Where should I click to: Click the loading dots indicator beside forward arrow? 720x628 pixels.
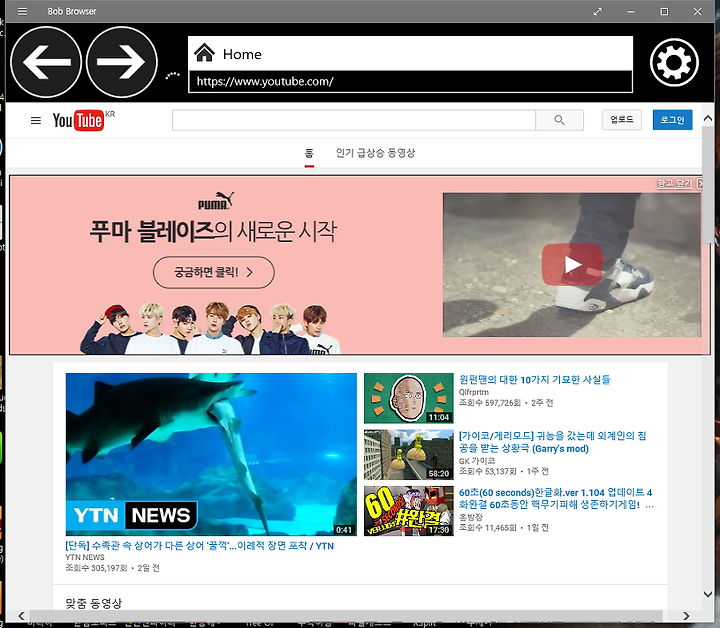[x=173, y=75]
